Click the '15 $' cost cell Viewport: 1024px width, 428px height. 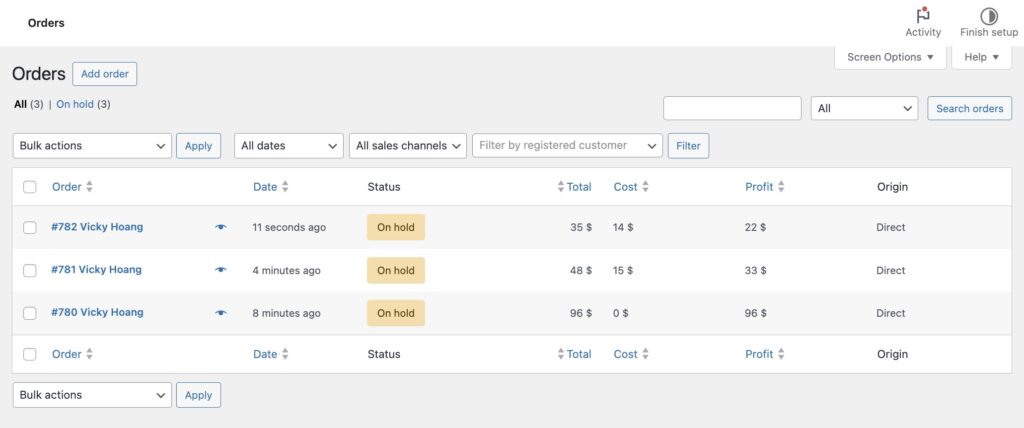click(623, 271)
